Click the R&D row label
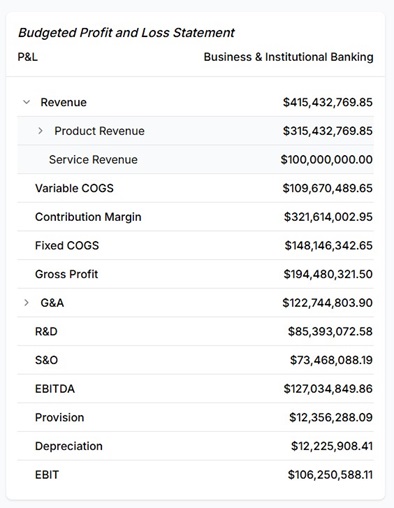The width and height of the screenshot is (394, 508). [46, 332]
